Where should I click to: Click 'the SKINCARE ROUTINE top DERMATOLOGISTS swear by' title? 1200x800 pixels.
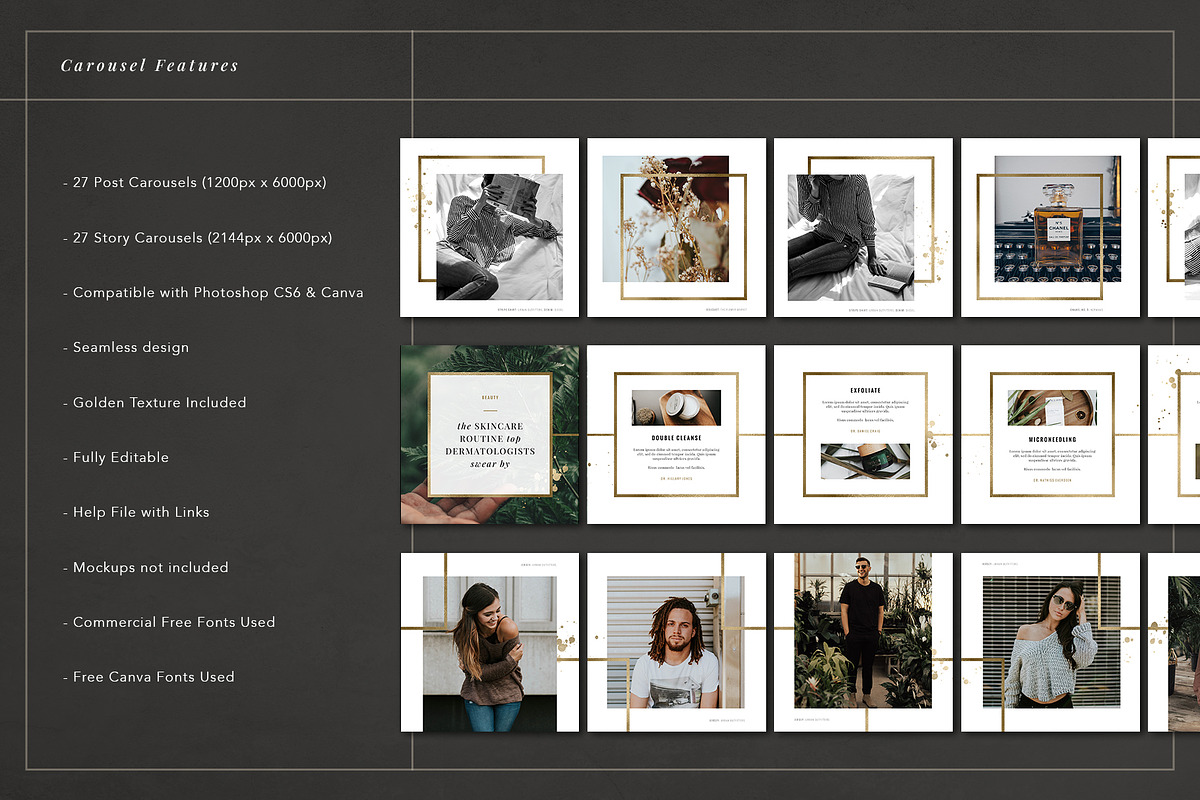click(x=490, y=445)
